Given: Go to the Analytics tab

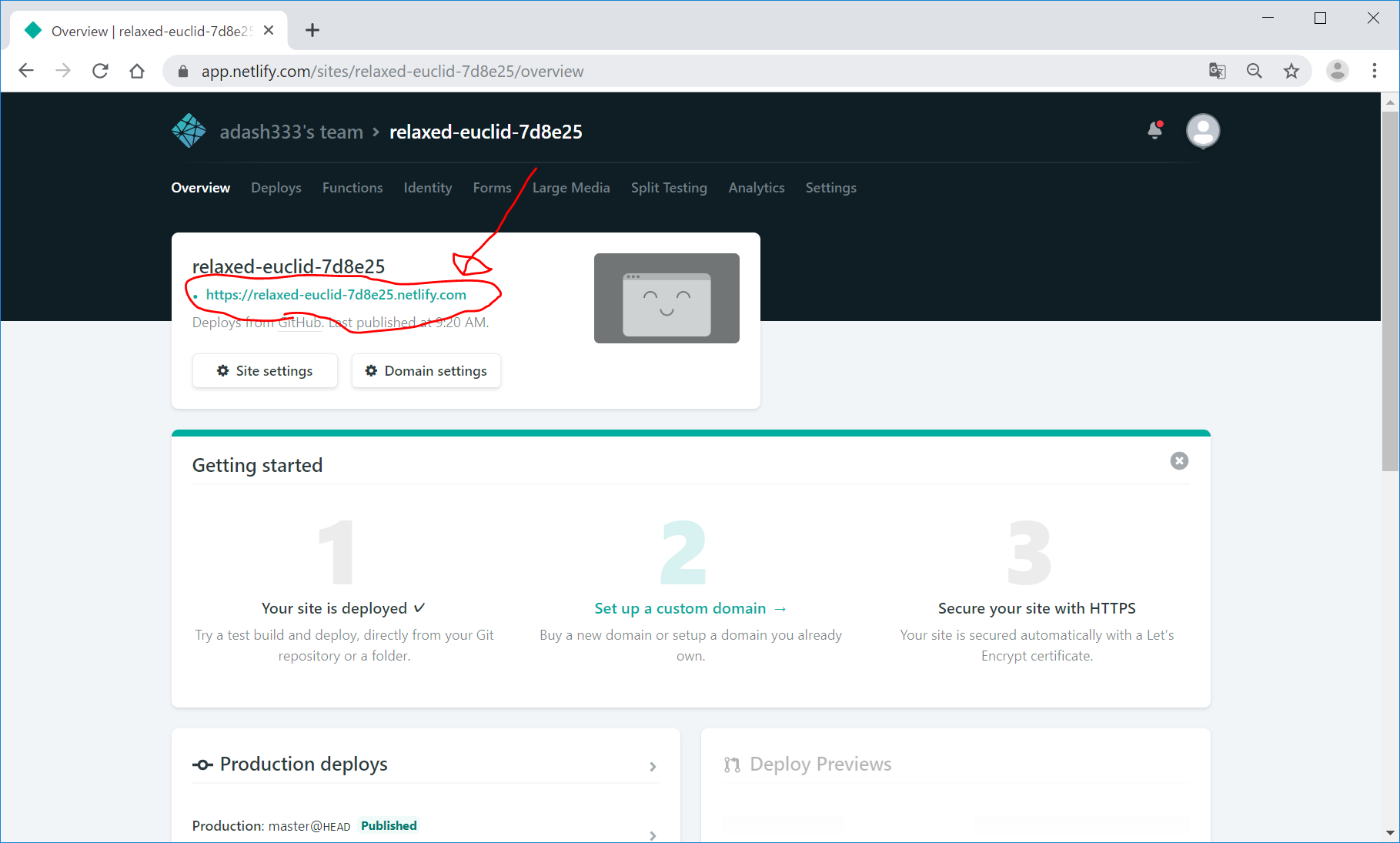Looking at the screenshot, I should point(756,188).
